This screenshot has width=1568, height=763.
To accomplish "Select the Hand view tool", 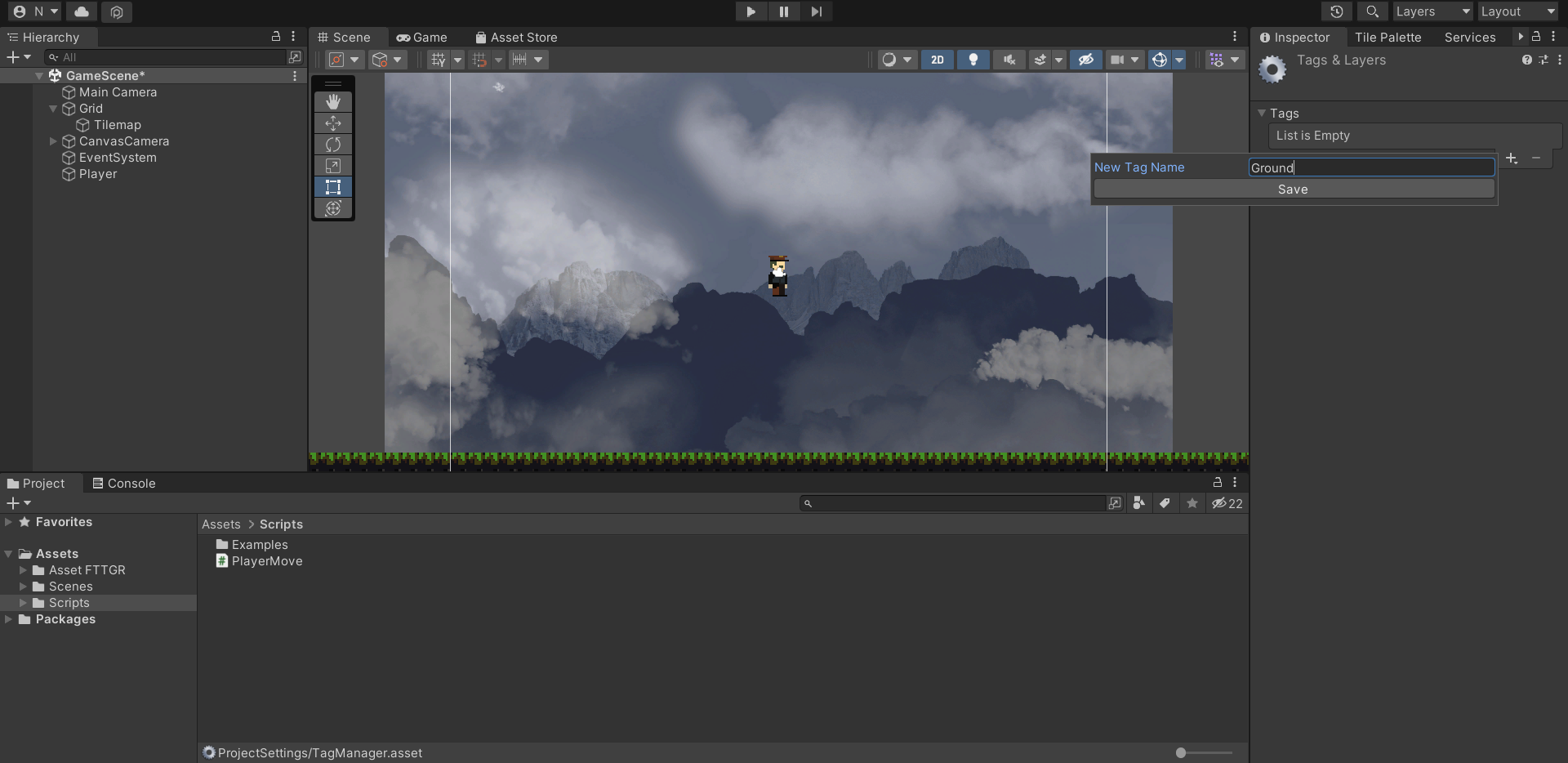I will click(x=333, y=101).
